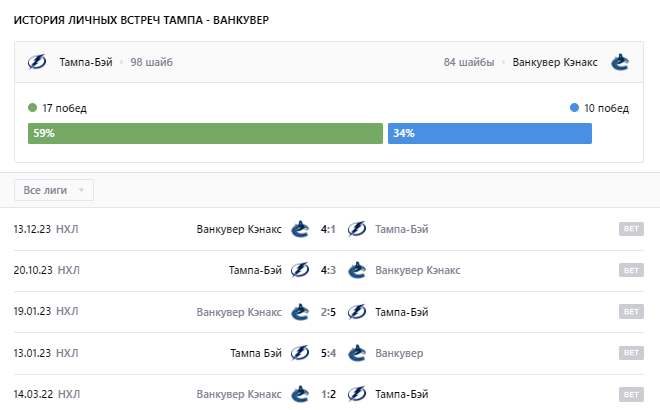Open the Все лиги league filter dropdown
660x410 pixels.
[x=54, y=190]
